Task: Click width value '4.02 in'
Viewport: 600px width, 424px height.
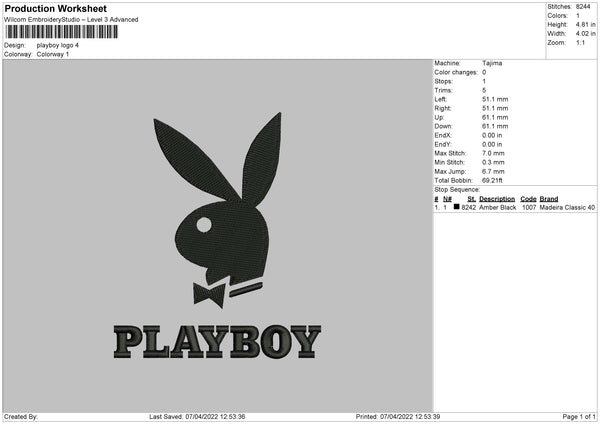Action: (585, 34)
